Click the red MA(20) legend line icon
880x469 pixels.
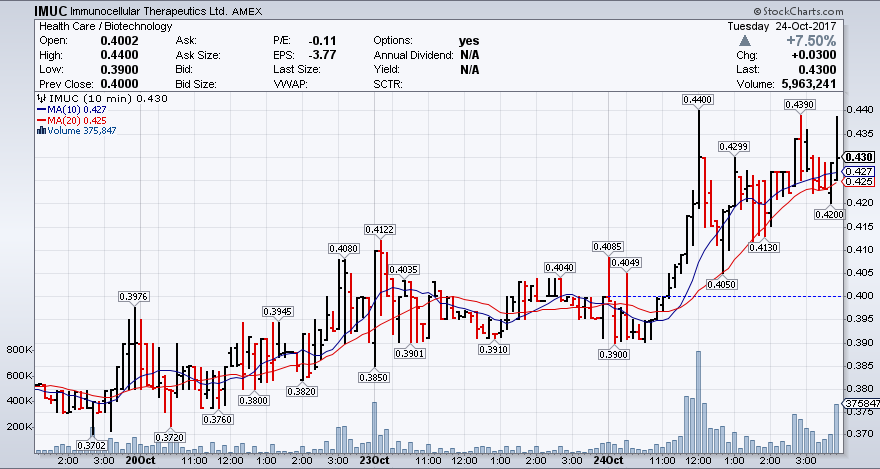[40, 121]
